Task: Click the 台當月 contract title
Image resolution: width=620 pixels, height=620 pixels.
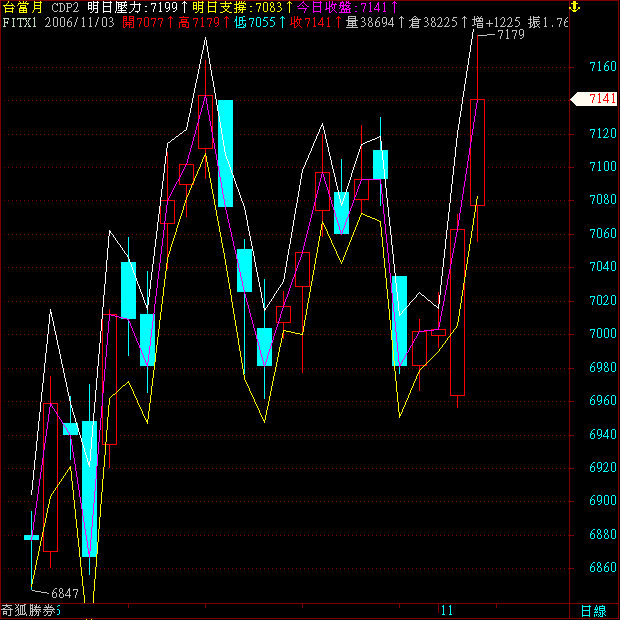Action: [22, 7]
